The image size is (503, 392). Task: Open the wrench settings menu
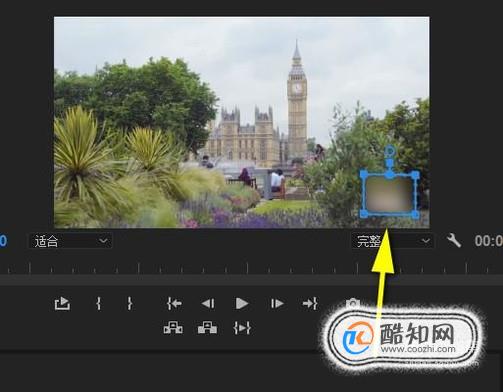click(x=454, y=240)
